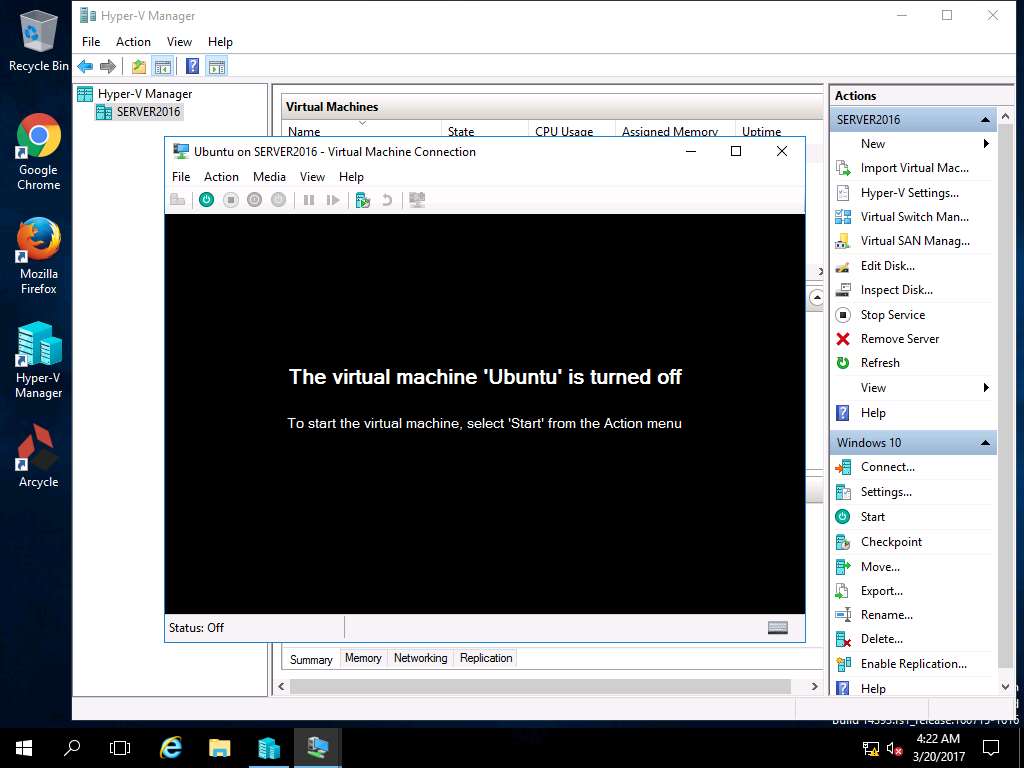Open the Media menu in the VM Connection window

tap(269, 177)
